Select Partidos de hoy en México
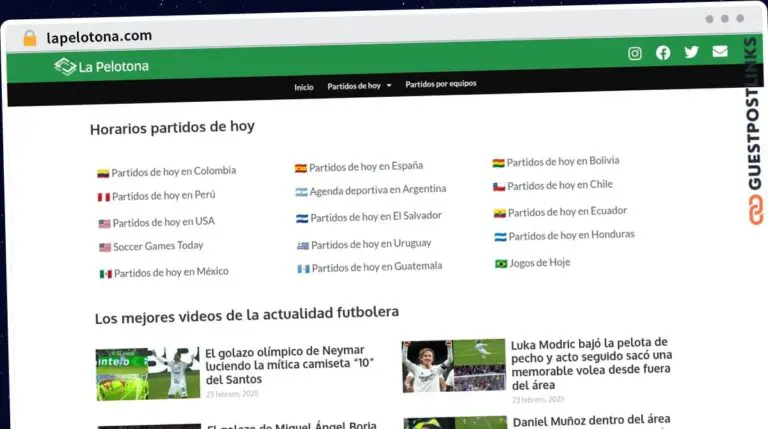Viewport: 768px width, 429px height. [170, 272]
